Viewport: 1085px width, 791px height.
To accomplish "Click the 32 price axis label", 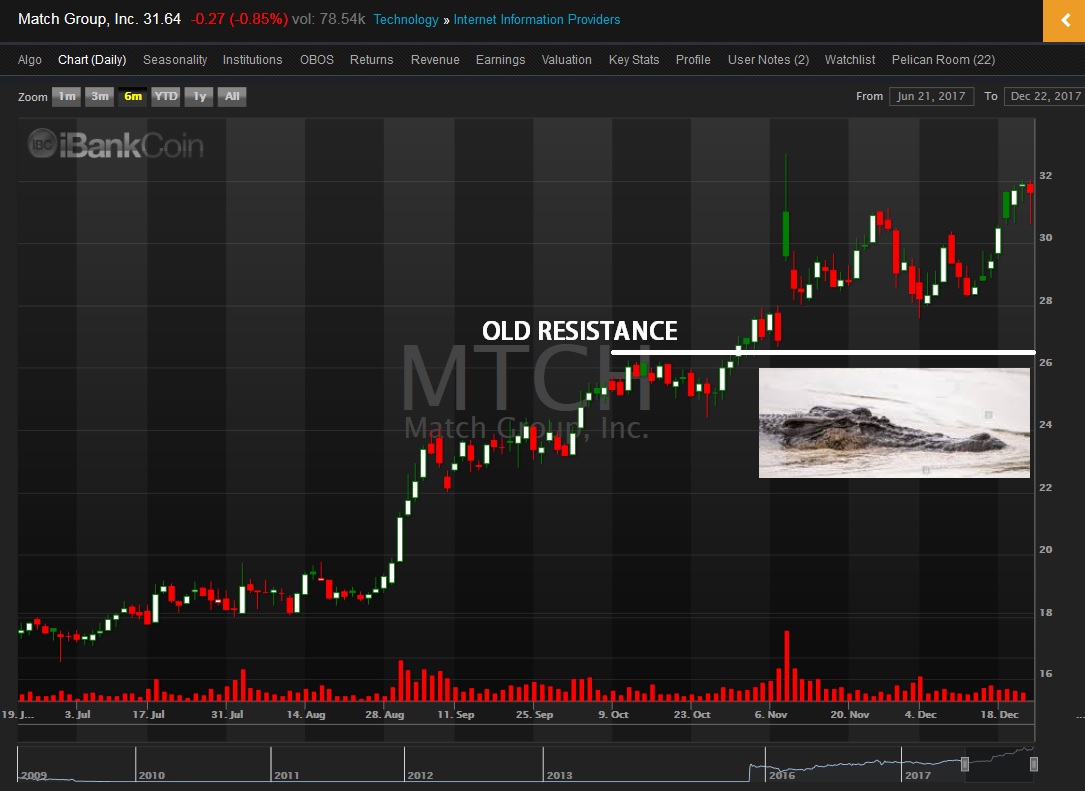I will point(1046,176).
